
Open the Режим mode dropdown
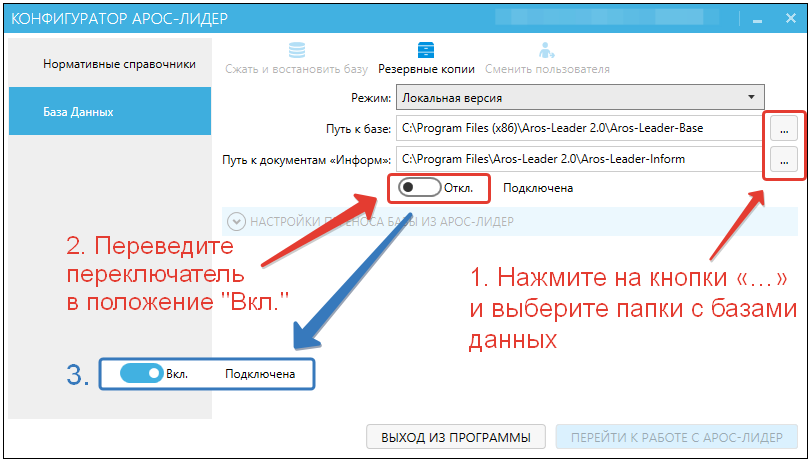coord(580,98)
